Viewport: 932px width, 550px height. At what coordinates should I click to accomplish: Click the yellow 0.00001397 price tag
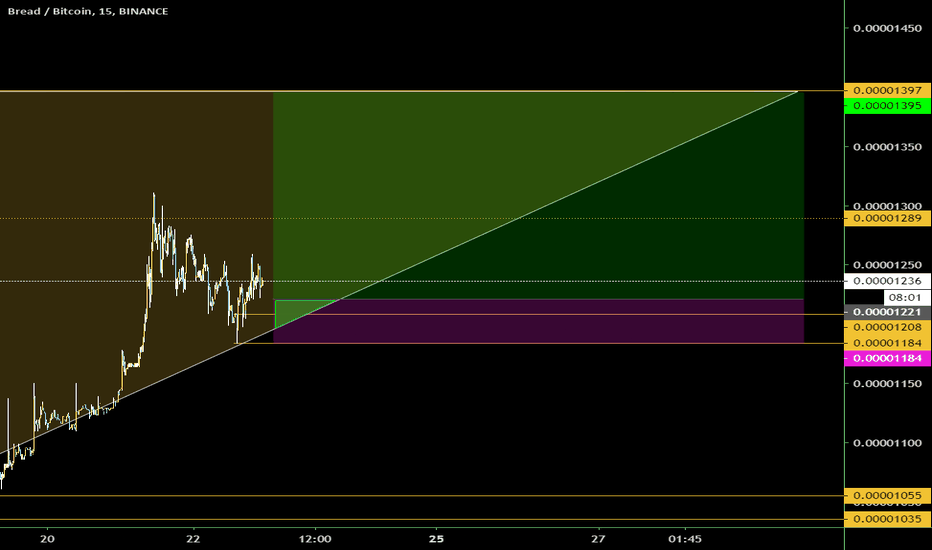point(887,90)
